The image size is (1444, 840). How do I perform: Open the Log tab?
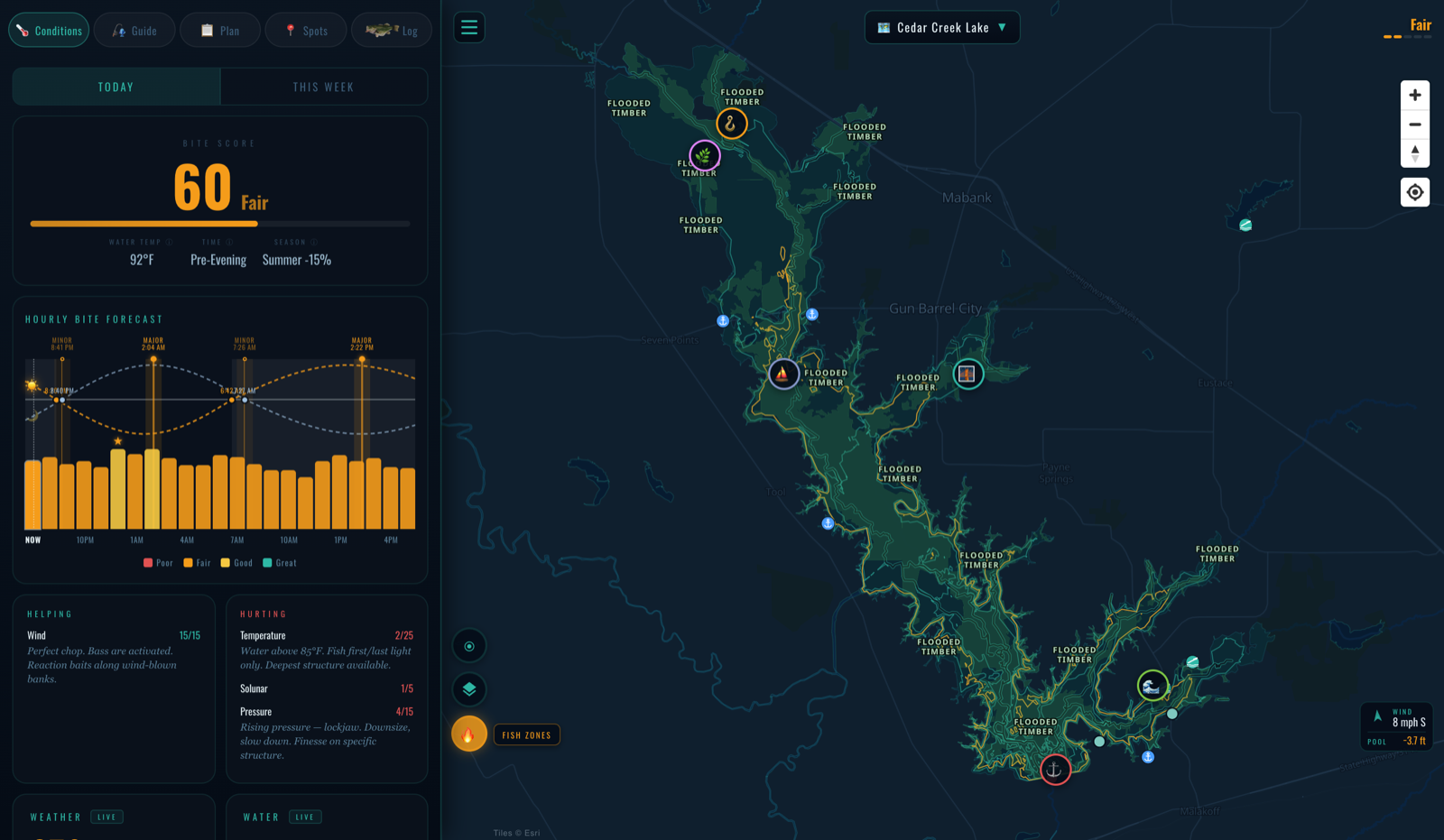click(391, 31)
